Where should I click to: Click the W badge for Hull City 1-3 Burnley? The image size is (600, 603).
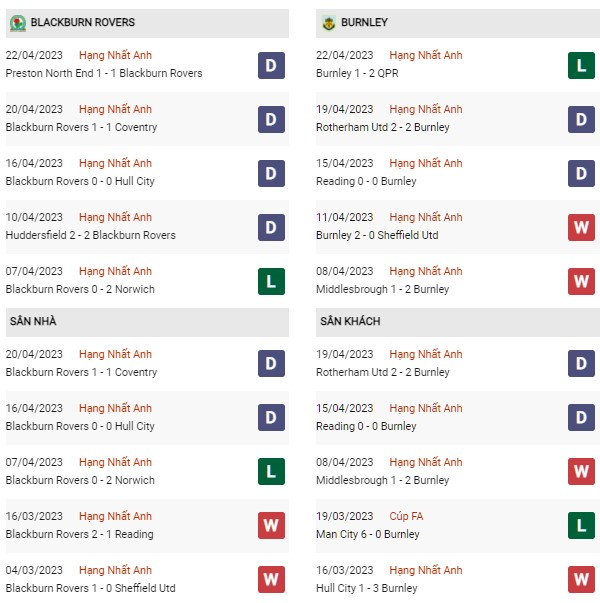582,580
